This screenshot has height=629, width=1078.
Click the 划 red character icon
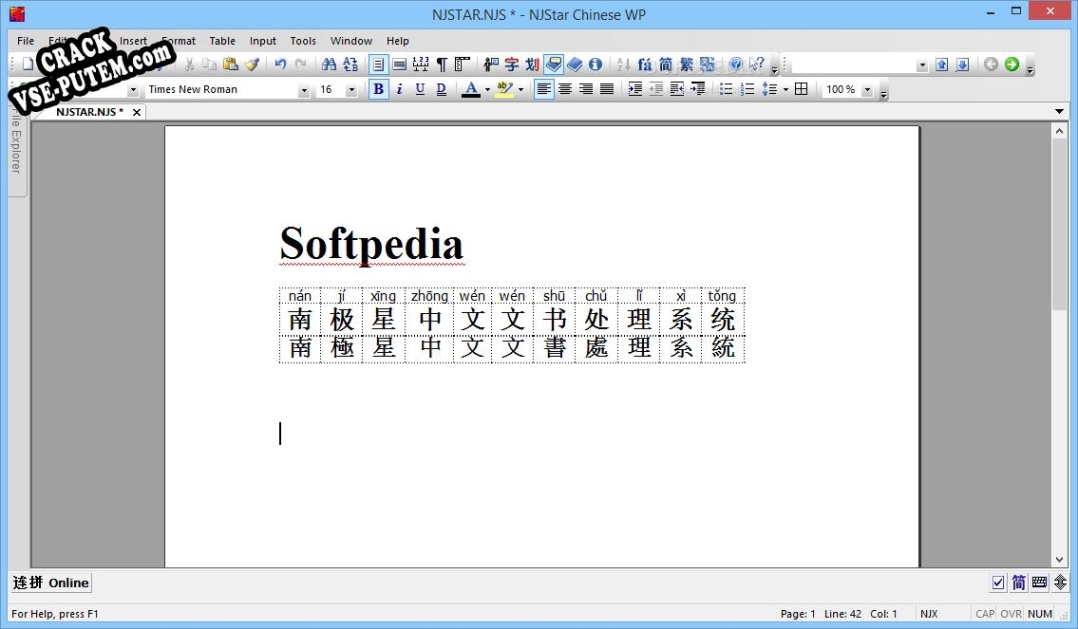[532, 65]
